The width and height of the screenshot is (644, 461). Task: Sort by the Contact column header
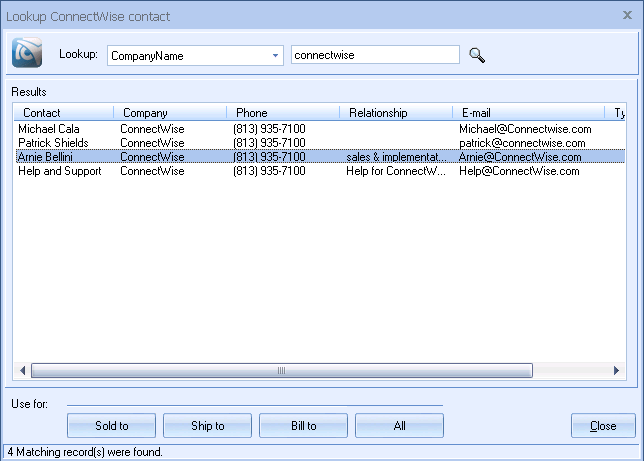pyautogui.click(x=64, y=113)
